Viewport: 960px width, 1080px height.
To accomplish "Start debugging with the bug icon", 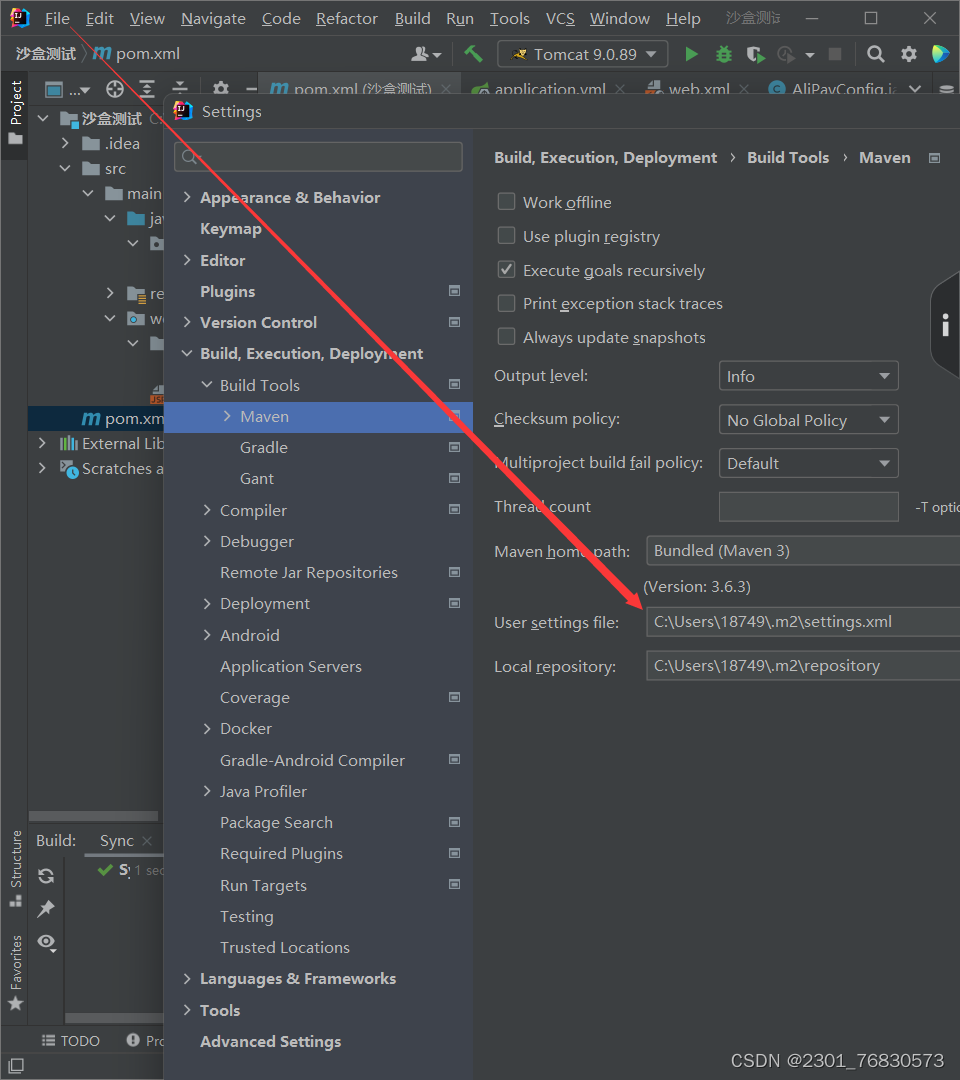I will (724, 54).
